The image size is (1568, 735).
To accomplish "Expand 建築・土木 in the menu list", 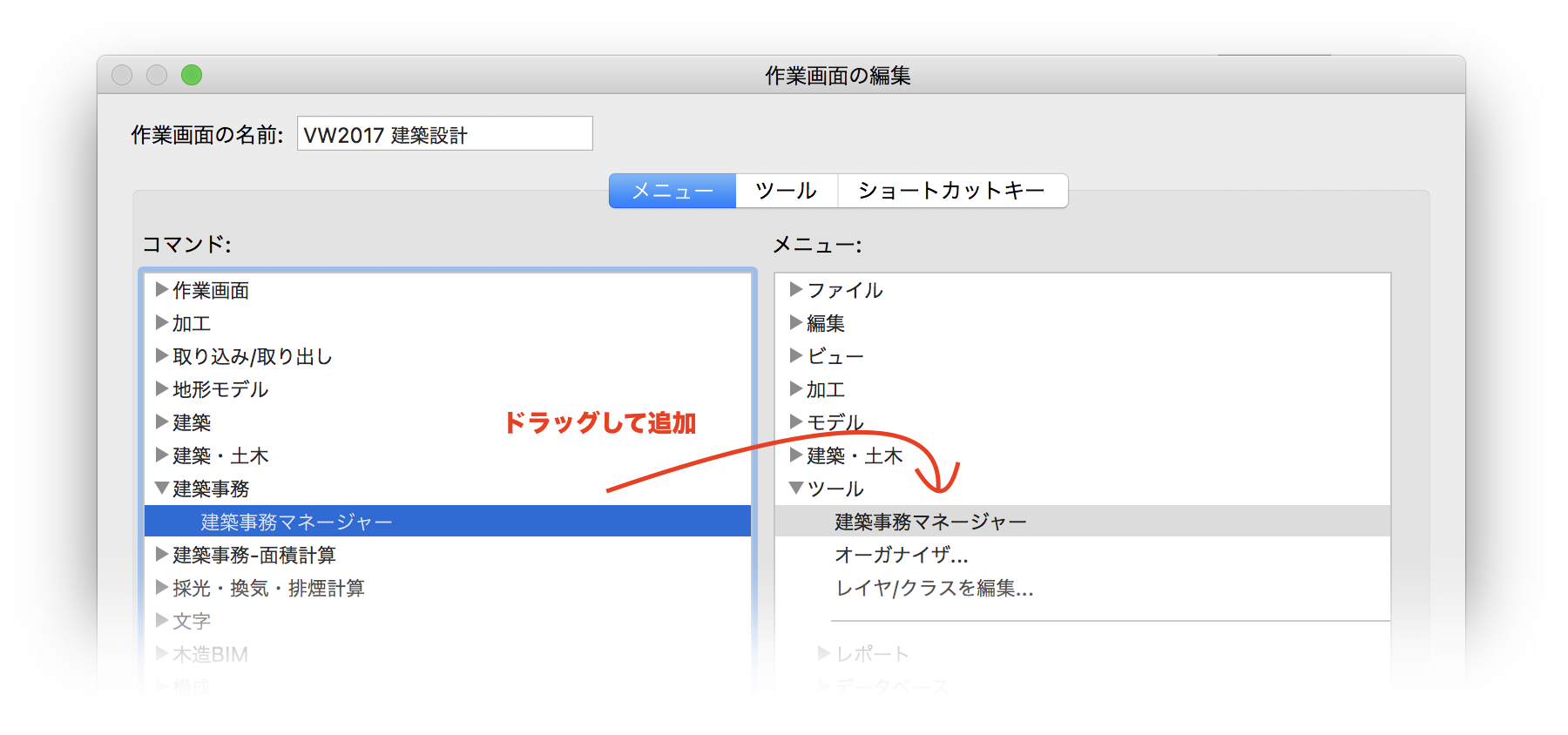I will click(x=795, y=455).
